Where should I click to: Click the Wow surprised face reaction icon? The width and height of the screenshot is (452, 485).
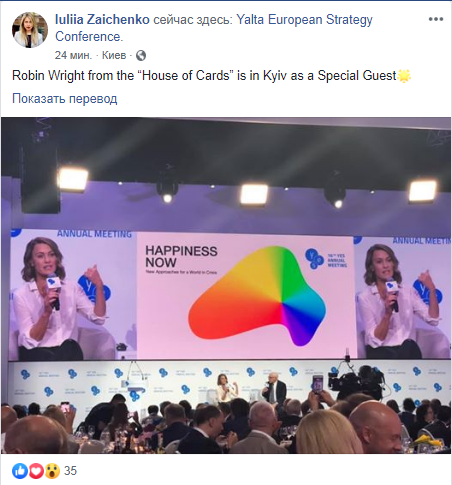(x=52, y=471)
